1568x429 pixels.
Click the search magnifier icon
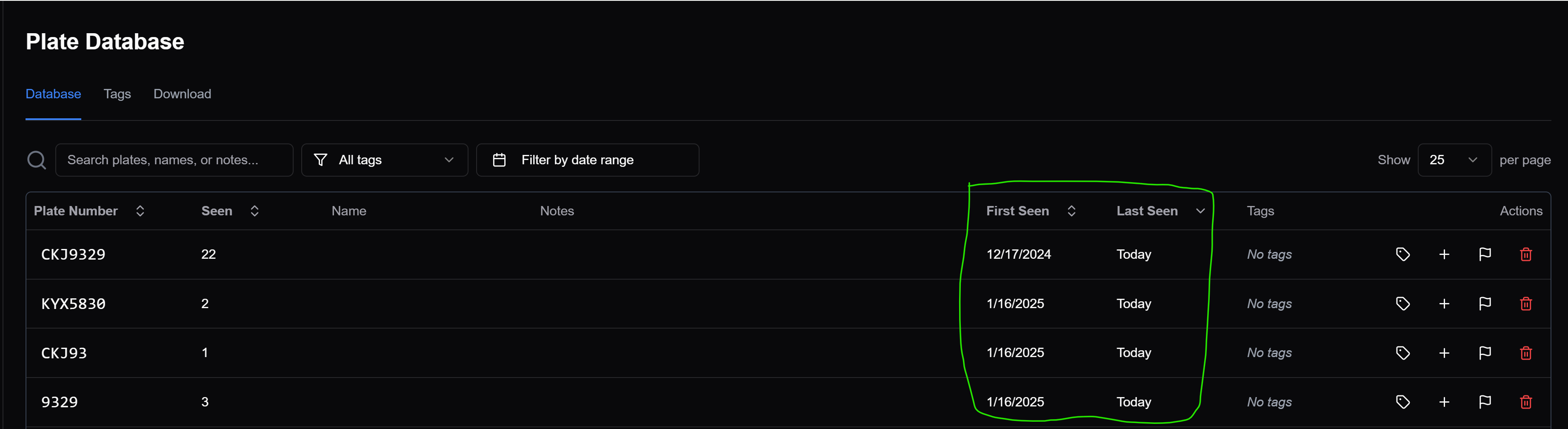(x=37, y=160)
